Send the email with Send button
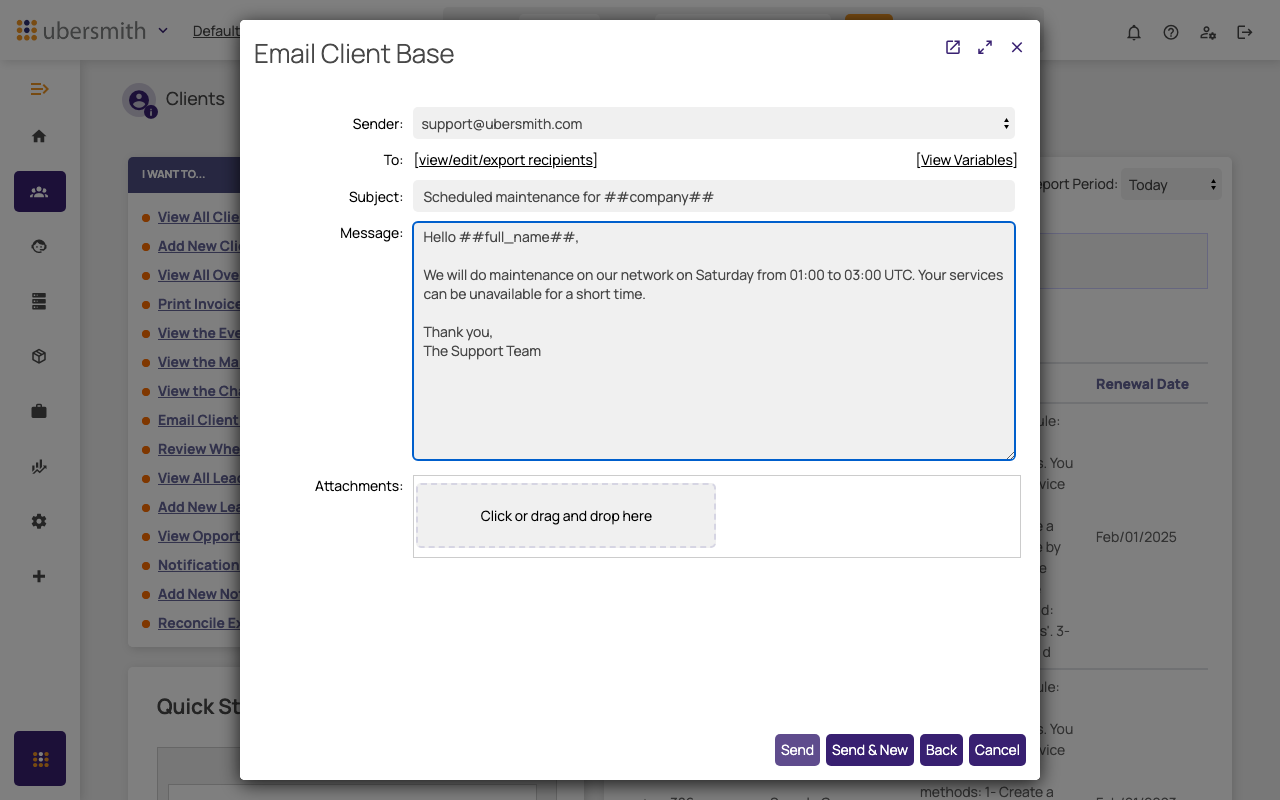Screen dimensions: 1280x800 [x=797, y=750]
